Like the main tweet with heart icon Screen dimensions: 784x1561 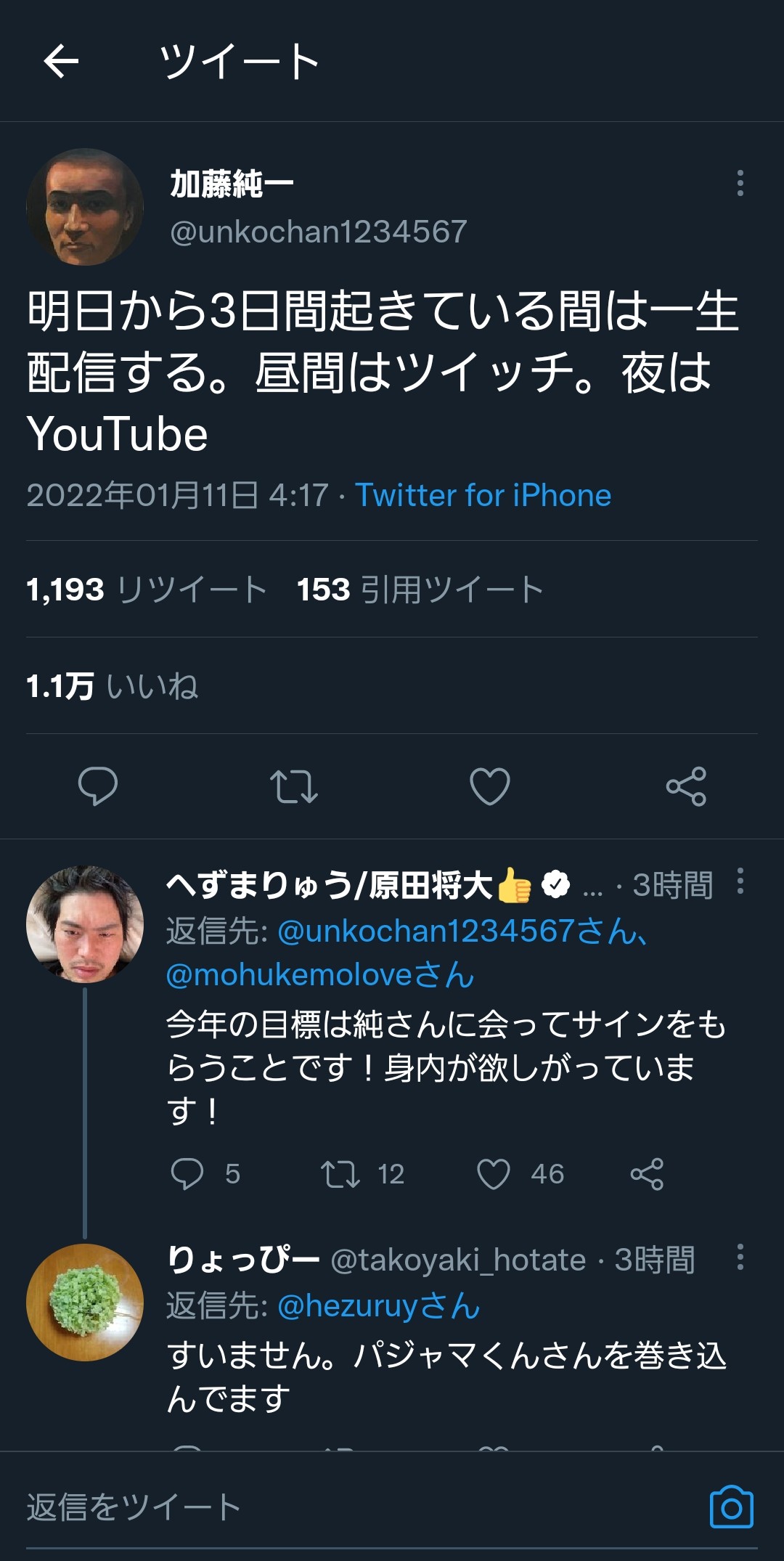coord(490,786)
